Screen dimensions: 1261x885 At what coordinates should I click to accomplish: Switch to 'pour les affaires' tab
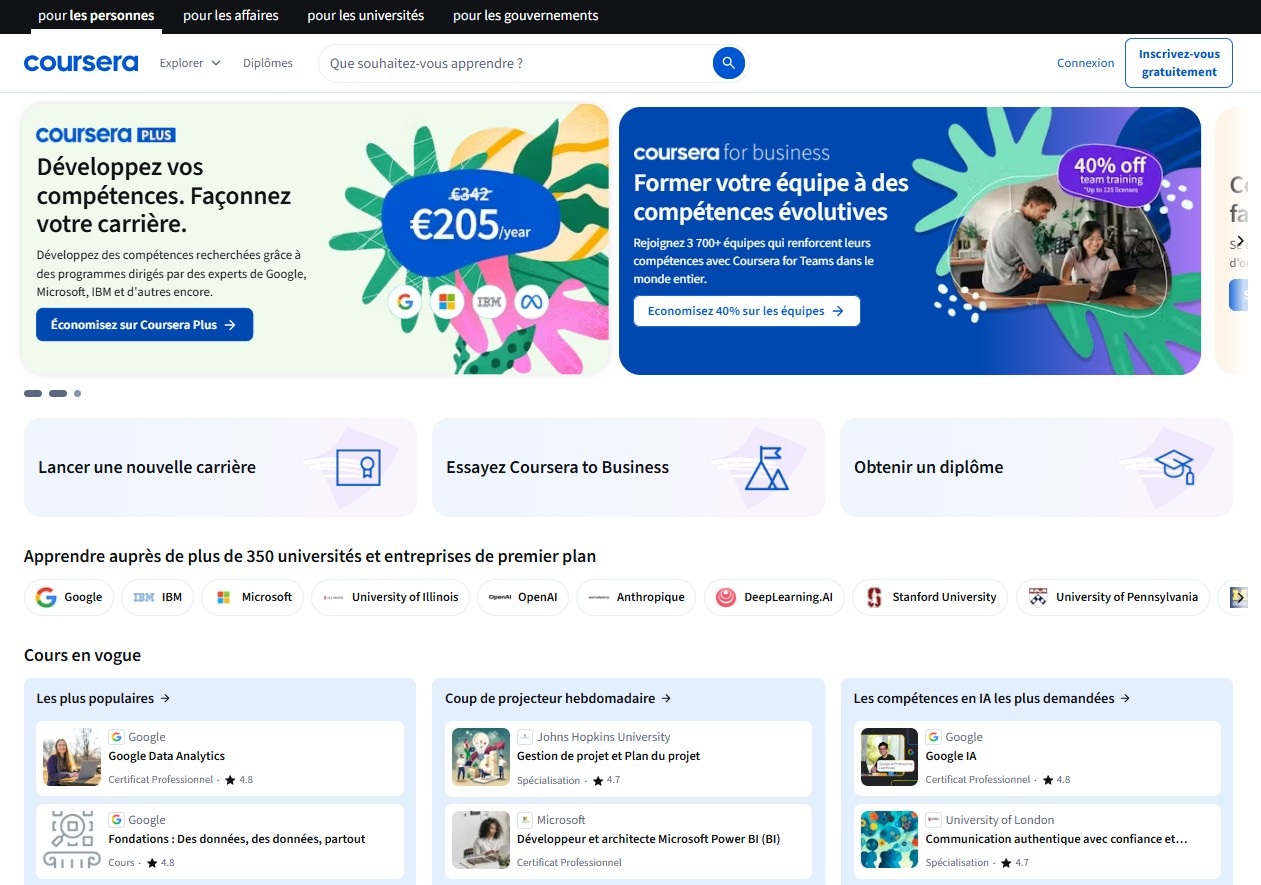pos(231,16)
